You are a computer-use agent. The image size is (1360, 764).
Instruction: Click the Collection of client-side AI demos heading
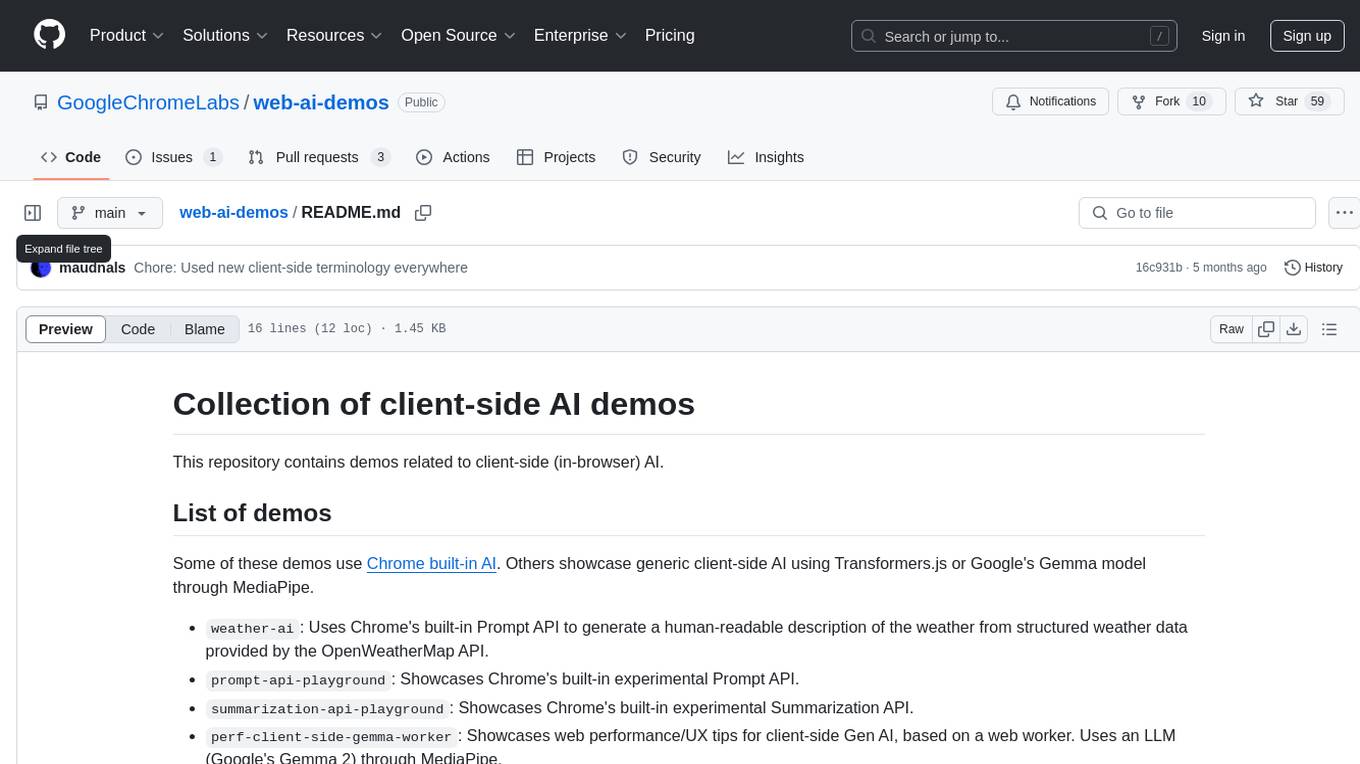434,403
